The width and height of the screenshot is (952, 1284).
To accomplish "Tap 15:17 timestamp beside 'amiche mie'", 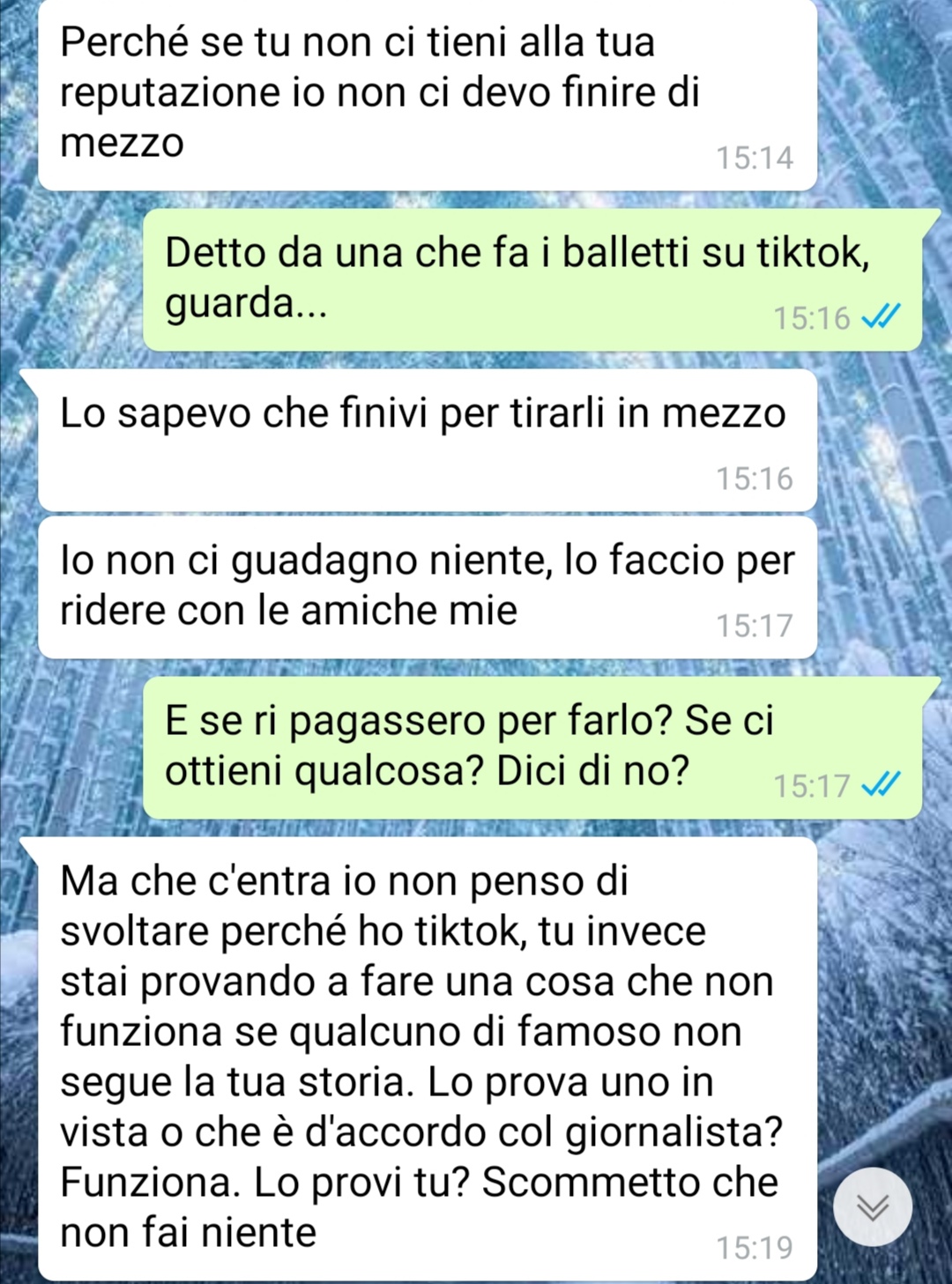I will point(755,626).
